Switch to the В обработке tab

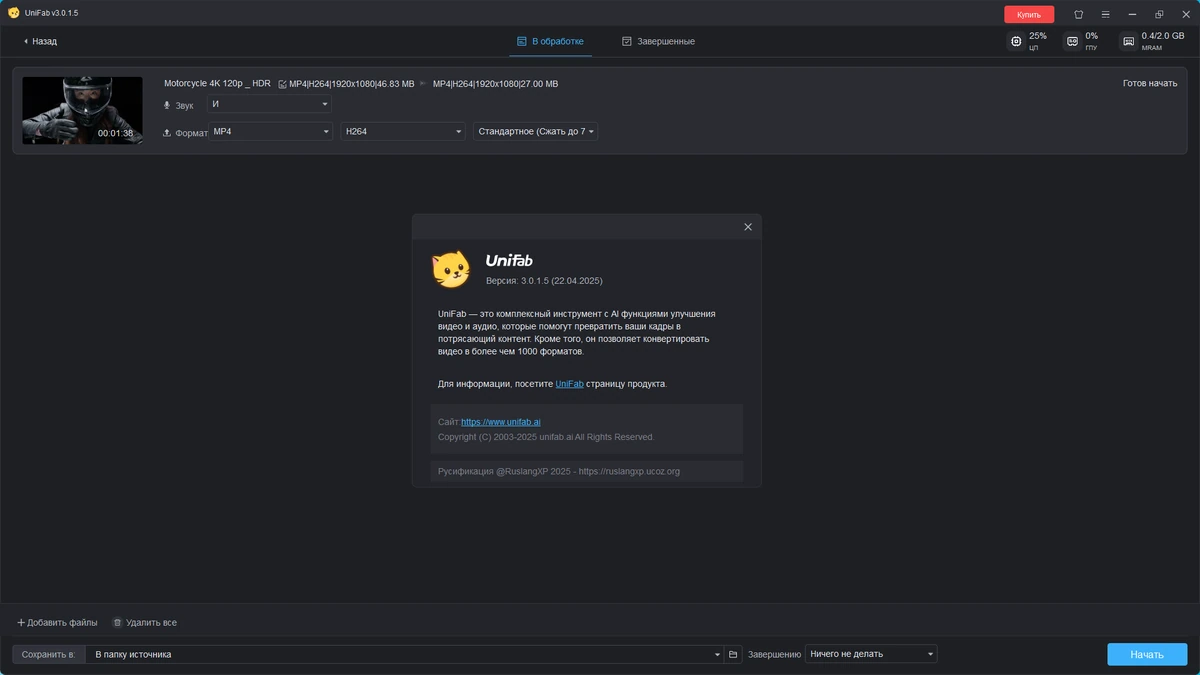[x=550, y=42]
